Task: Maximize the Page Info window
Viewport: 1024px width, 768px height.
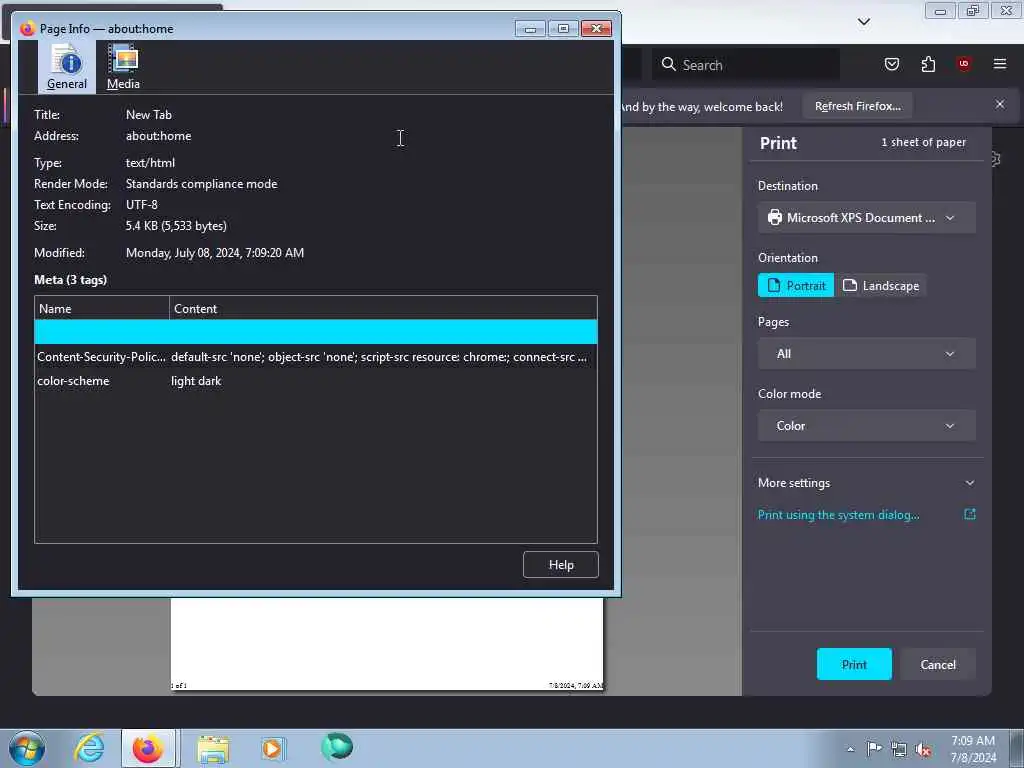Action: (x=563, y=28)
